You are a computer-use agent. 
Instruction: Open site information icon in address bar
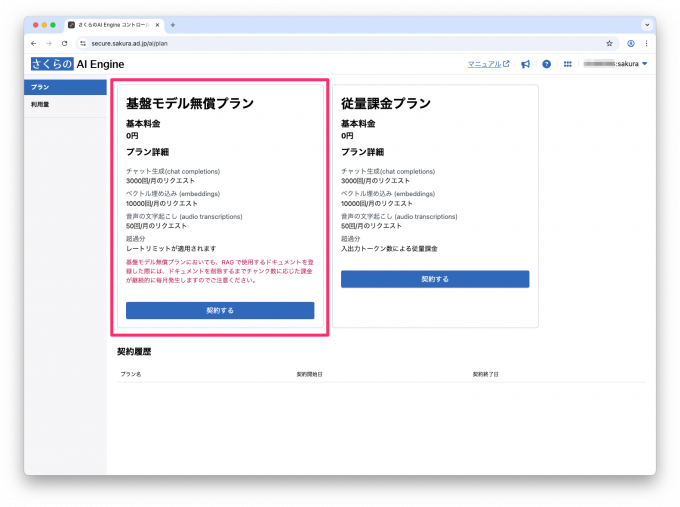tap(83, 43)
